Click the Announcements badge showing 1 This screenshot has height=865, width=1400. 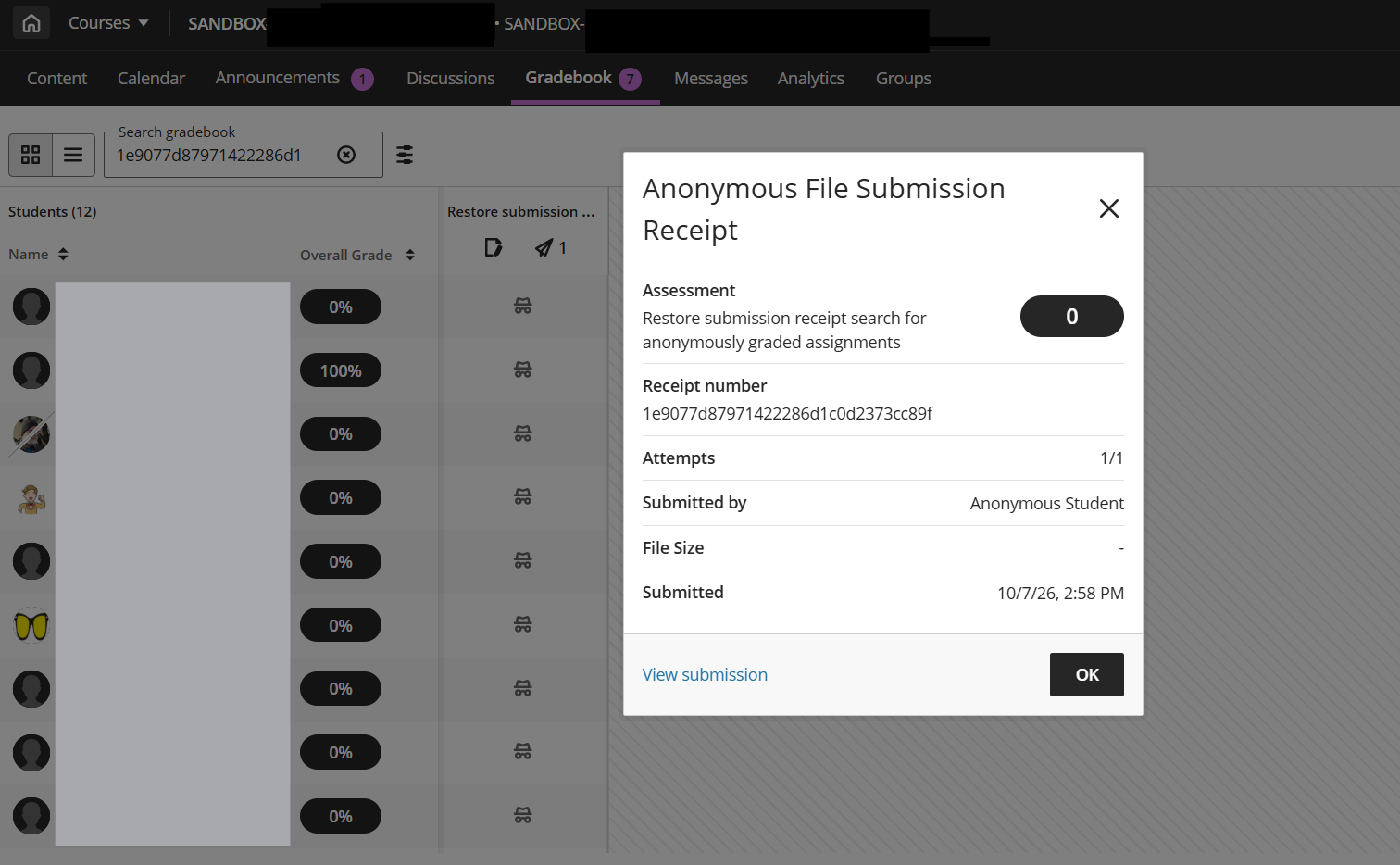tap(363, 79)
